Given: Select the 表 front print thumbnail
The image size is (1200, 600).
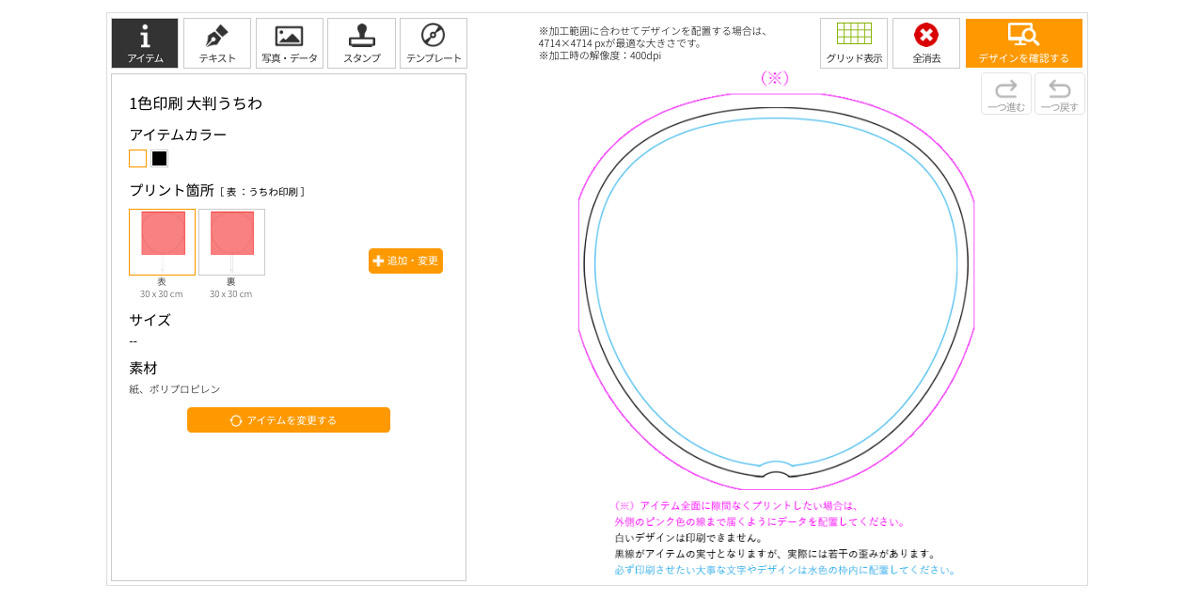Looking at the screenshot, I should click(162, 242).
